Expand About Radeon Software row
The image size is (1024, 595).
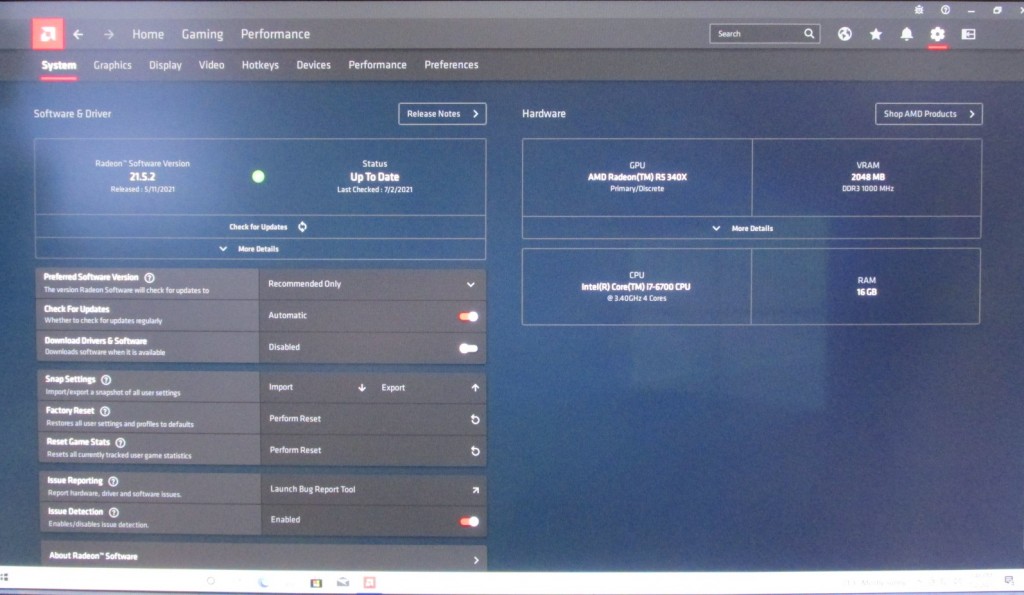[264, 557]
